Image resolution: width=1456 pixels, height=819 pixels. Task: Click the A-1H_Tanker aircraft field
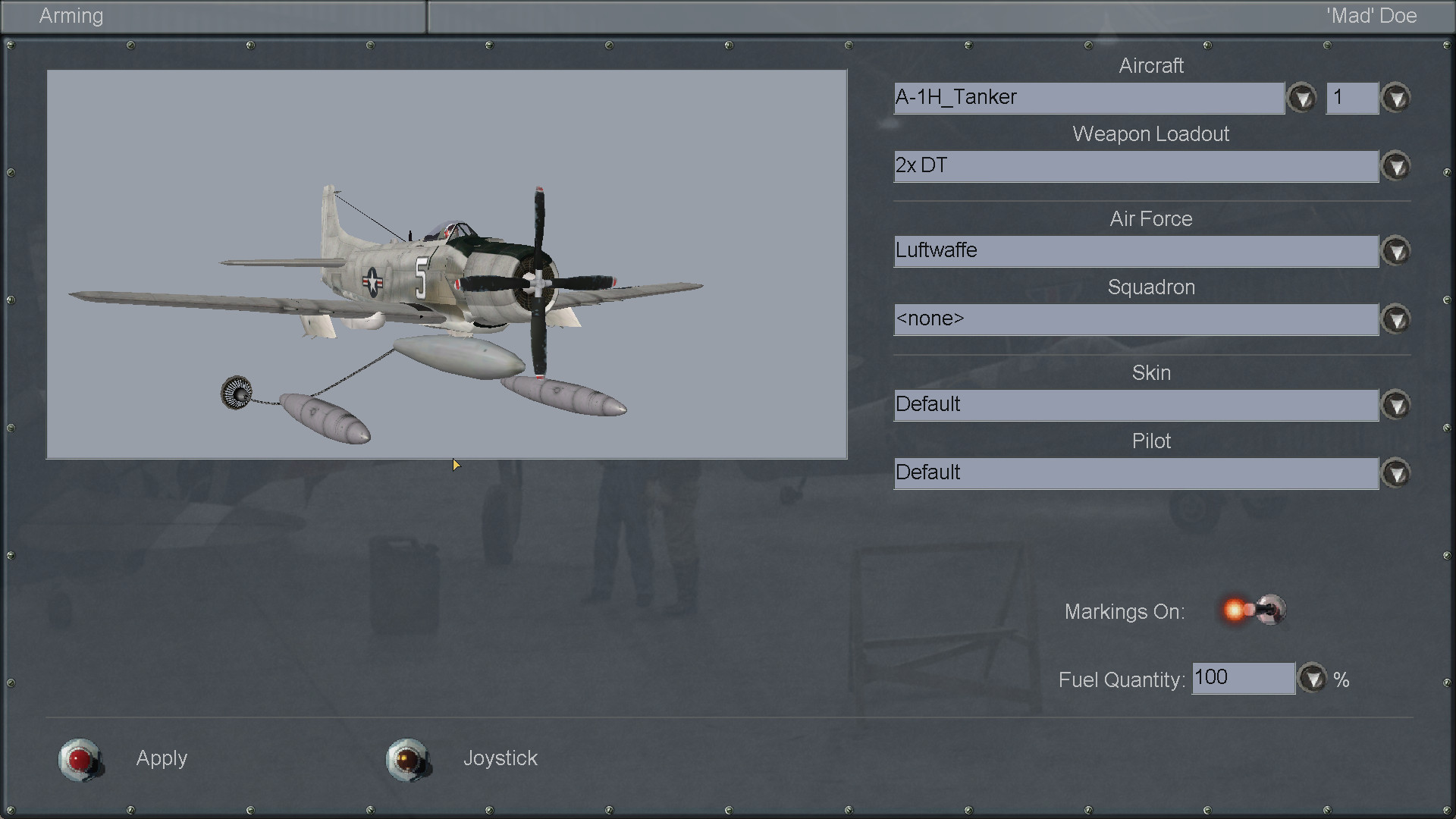1088,99
